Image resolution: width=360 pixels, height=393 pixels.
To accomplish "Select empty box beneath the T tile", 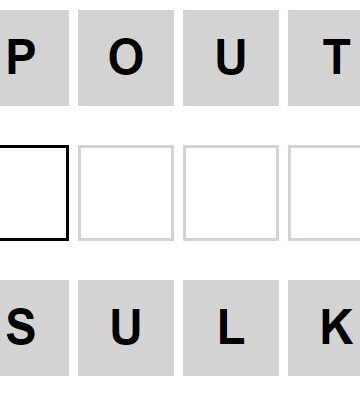I will pyautogui.click(x=324, y=193).
